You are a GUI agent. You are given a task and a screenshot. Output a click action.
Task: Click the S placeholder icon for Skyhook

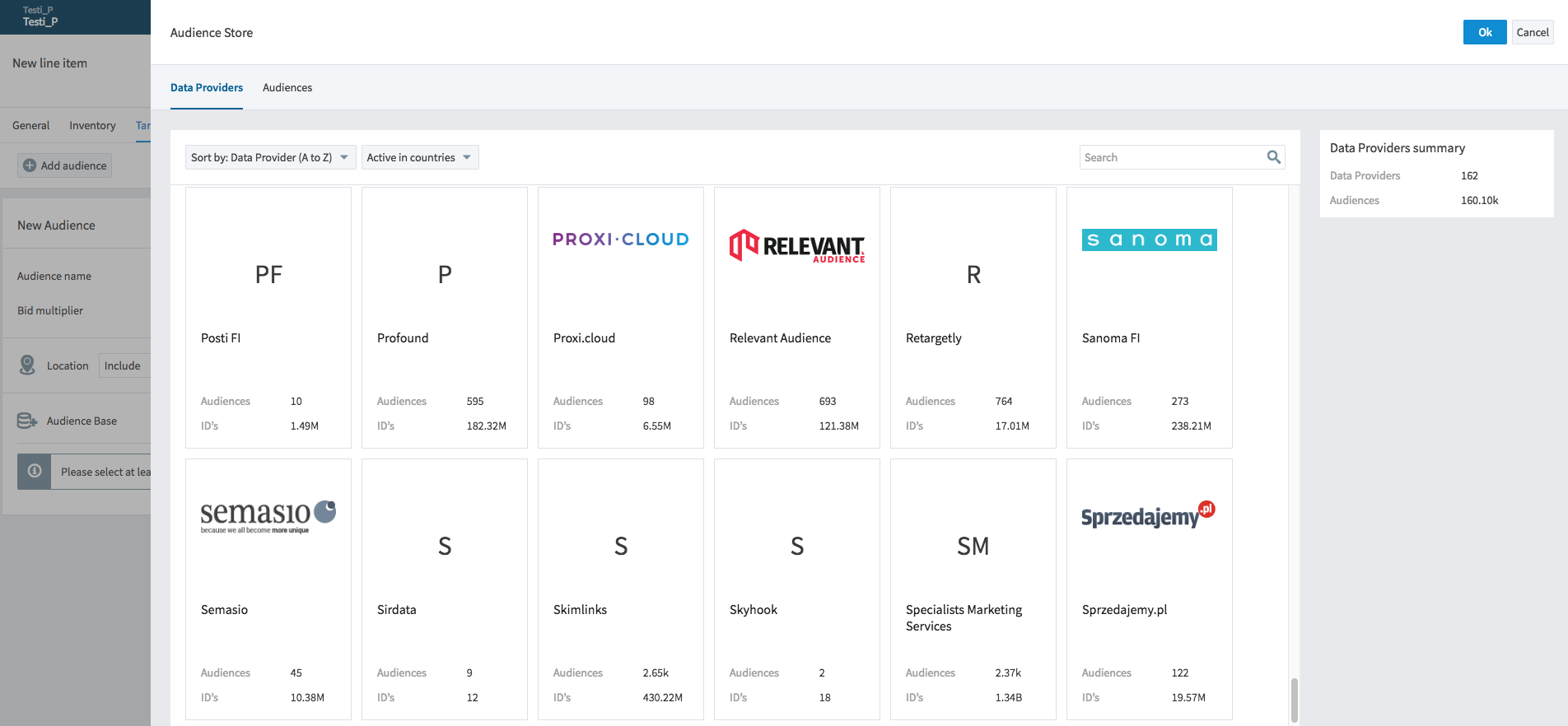[x=797, y=547]
